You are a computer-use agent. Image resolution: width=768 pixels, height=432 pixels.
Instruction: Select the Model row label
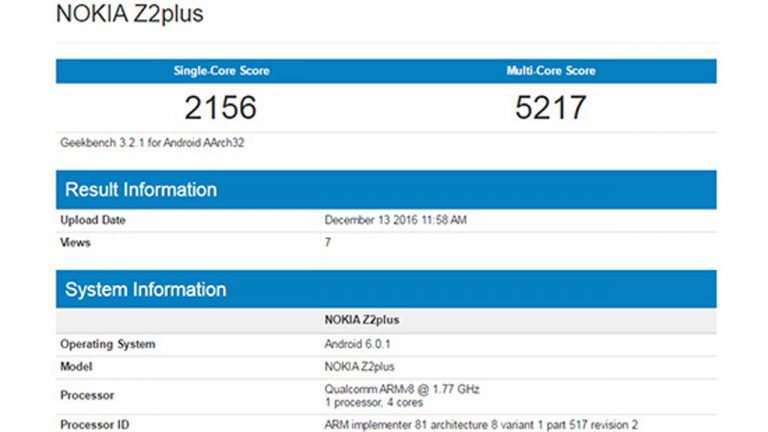[x=76, y=366]
